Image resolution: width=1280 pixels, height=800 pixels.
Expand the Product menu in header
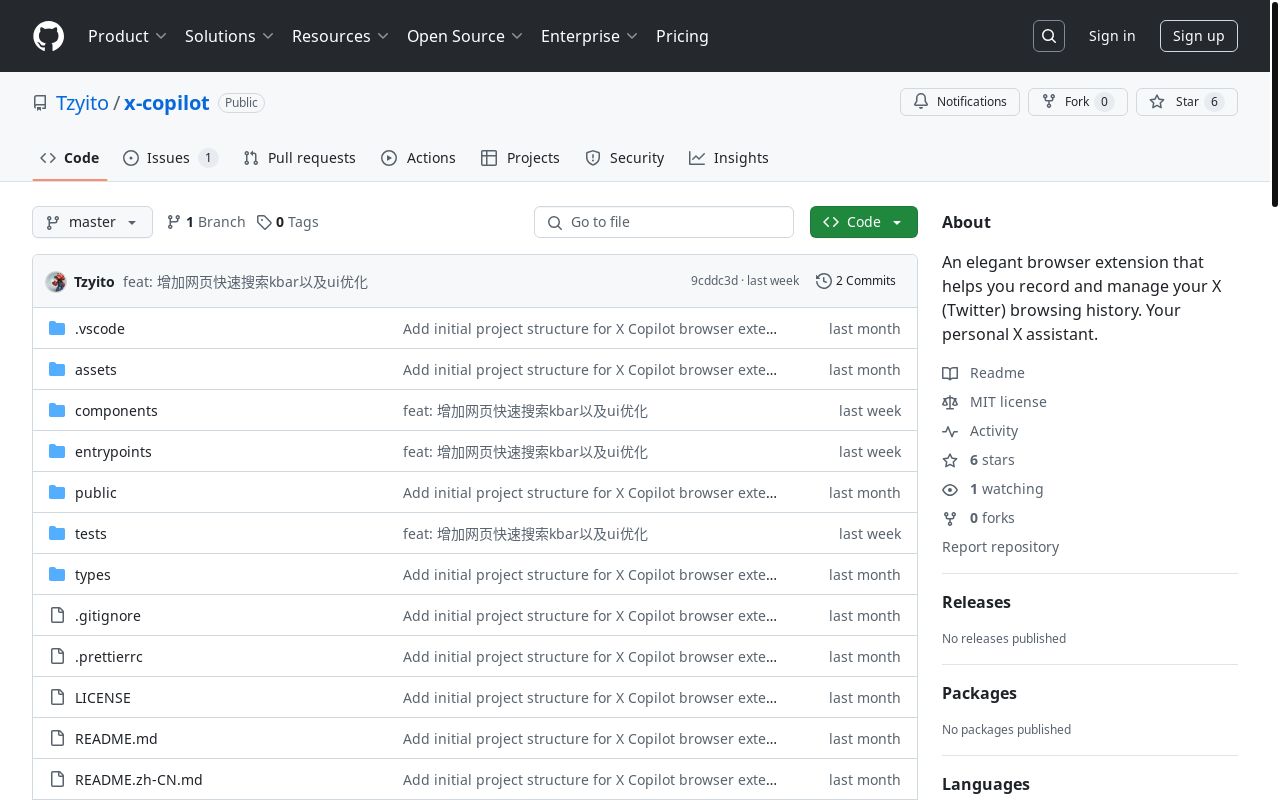[127, 36]
